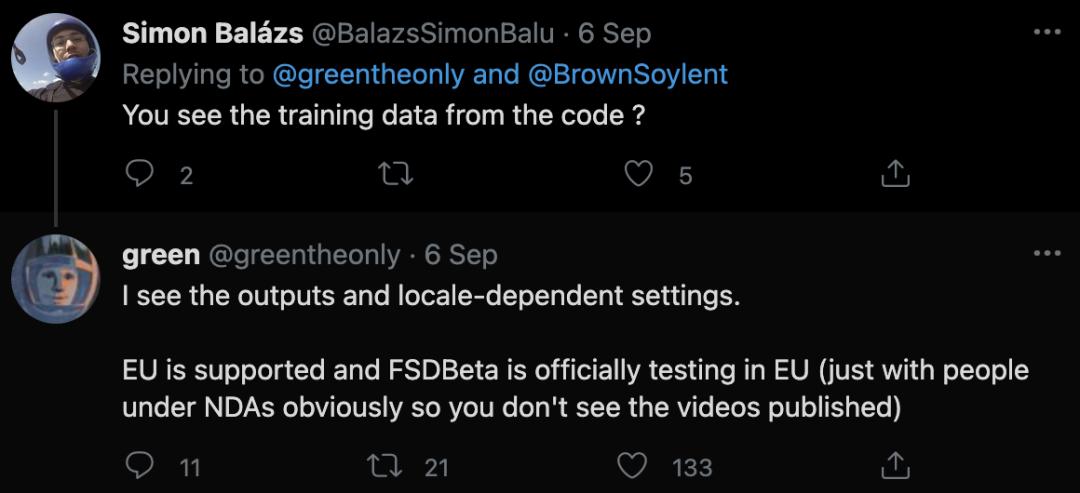Open 6 Sep timestamp on green's tweet
The height and width of the screenshot is (493, 1080).
[461, 255]
